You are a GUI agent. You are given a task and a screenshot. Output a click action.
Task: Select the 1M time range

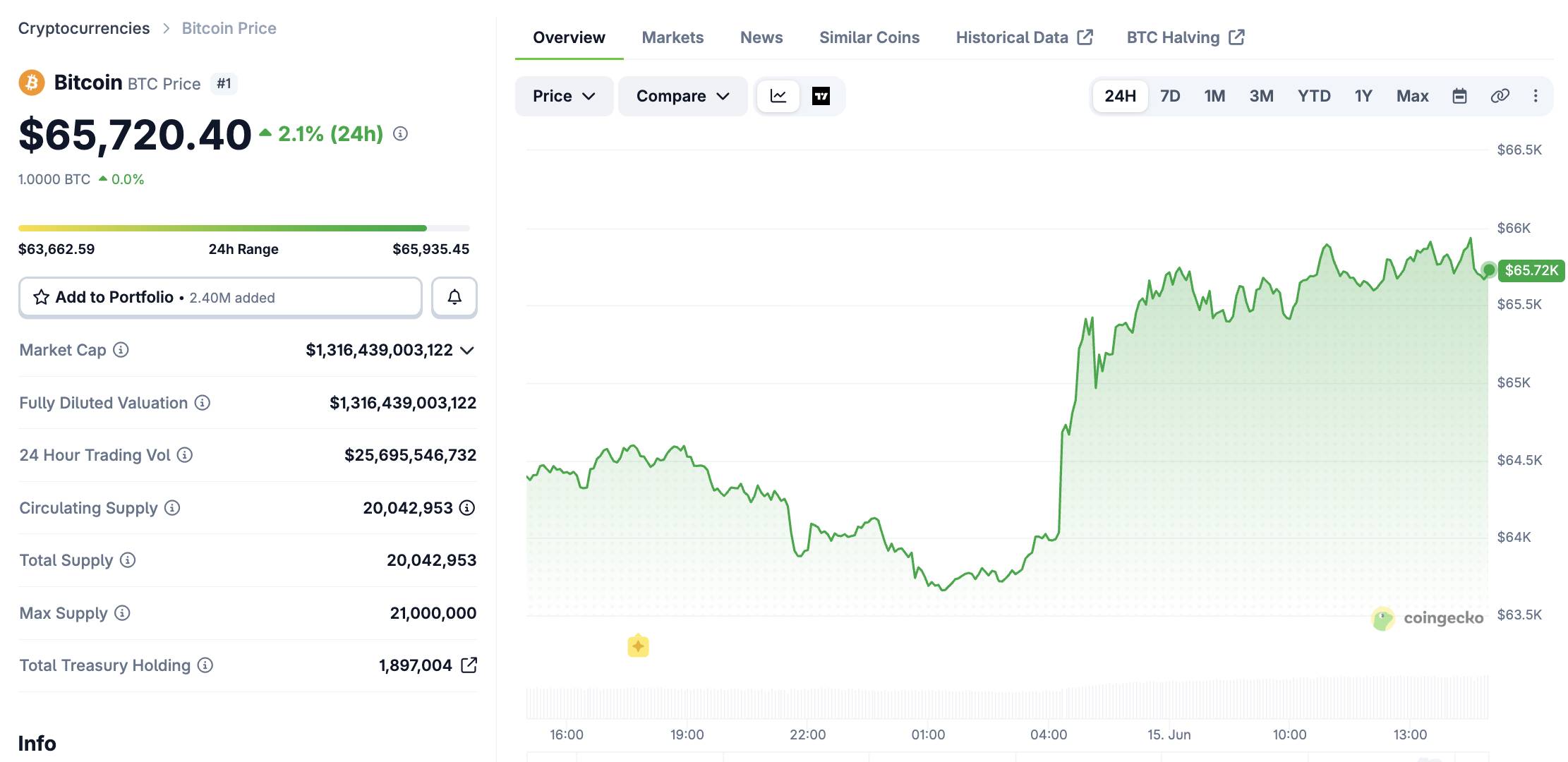1214,96
